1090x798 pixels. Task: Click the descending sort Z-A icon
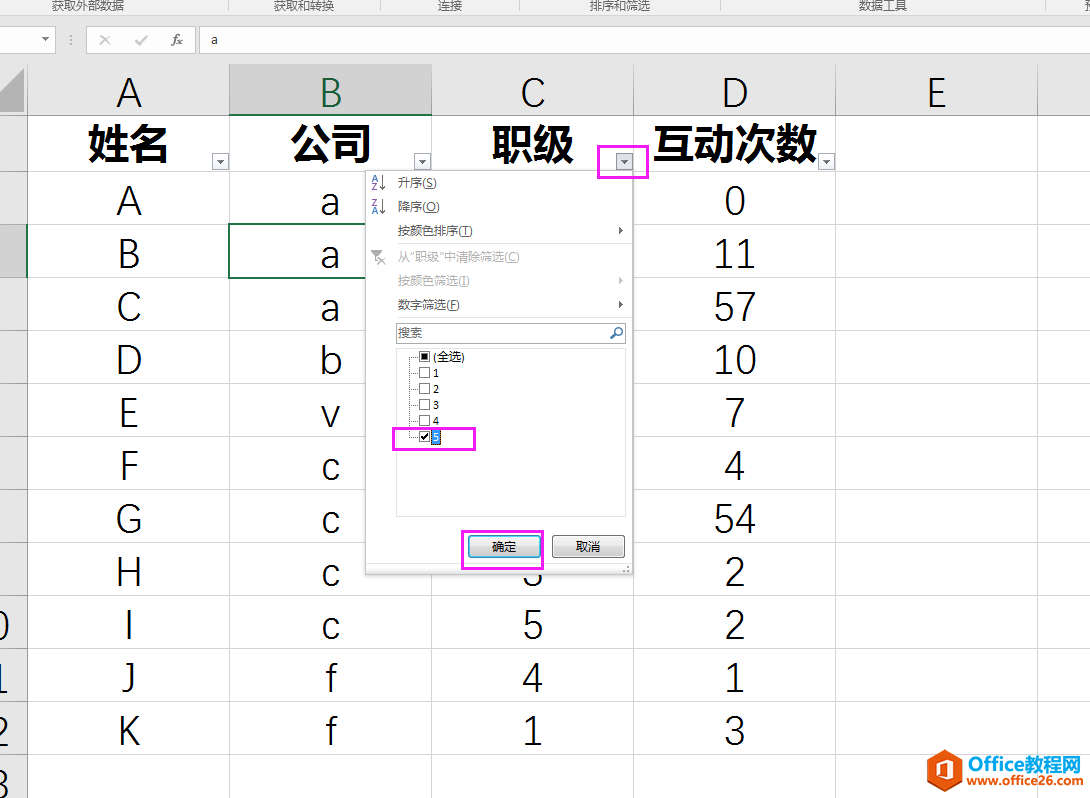378,206
